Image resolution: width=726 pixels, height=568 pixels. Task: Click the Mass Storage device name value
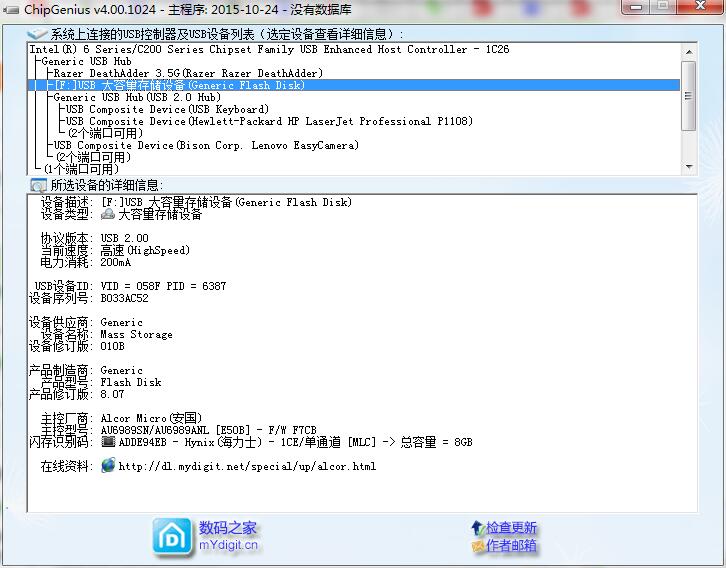point(137,334)
